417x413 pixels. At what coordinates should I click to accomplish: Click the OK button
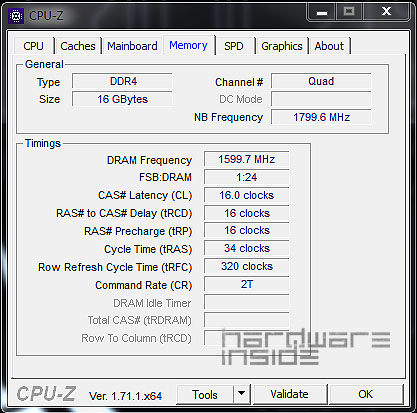[x=366, y=394]
